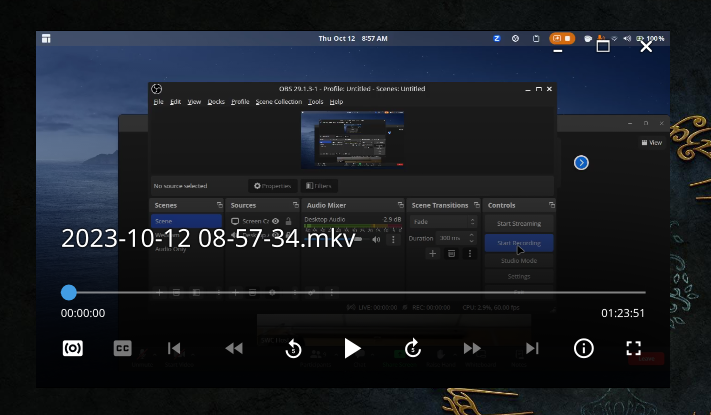Pop out the Controls dock icon
This screenshot has height=415, width=711.
pos(551,205)
